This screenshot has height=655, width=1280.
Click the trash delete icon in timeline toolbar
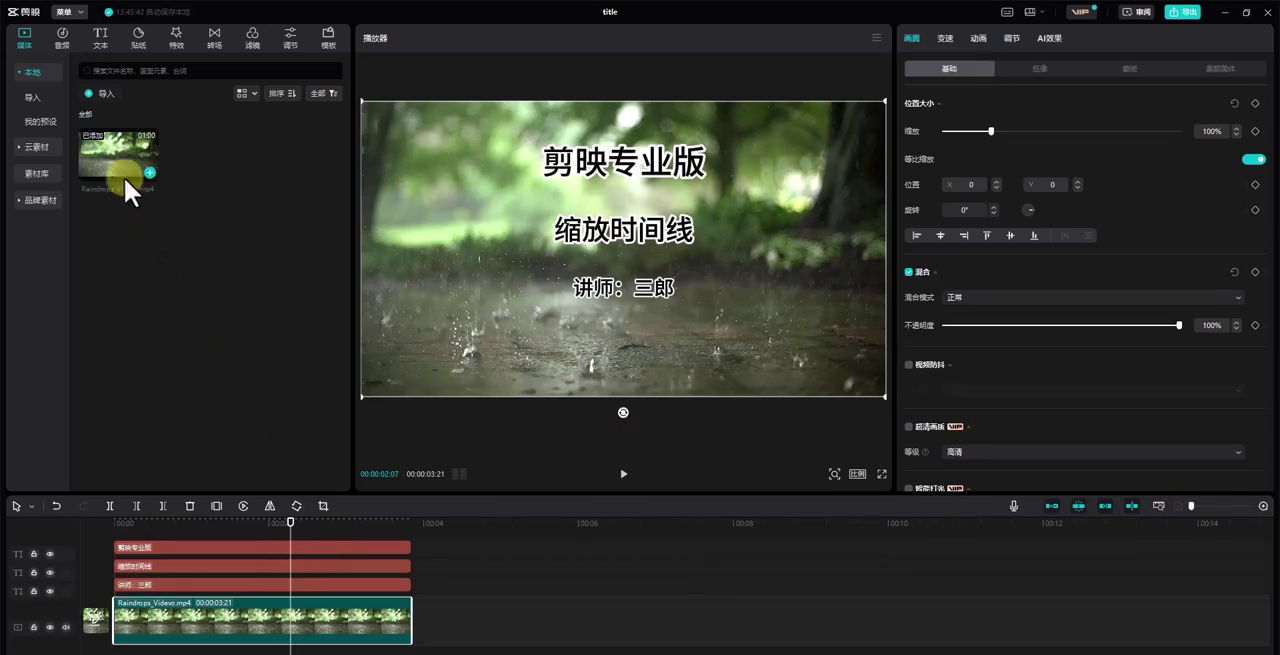click(x=190, y=506)
